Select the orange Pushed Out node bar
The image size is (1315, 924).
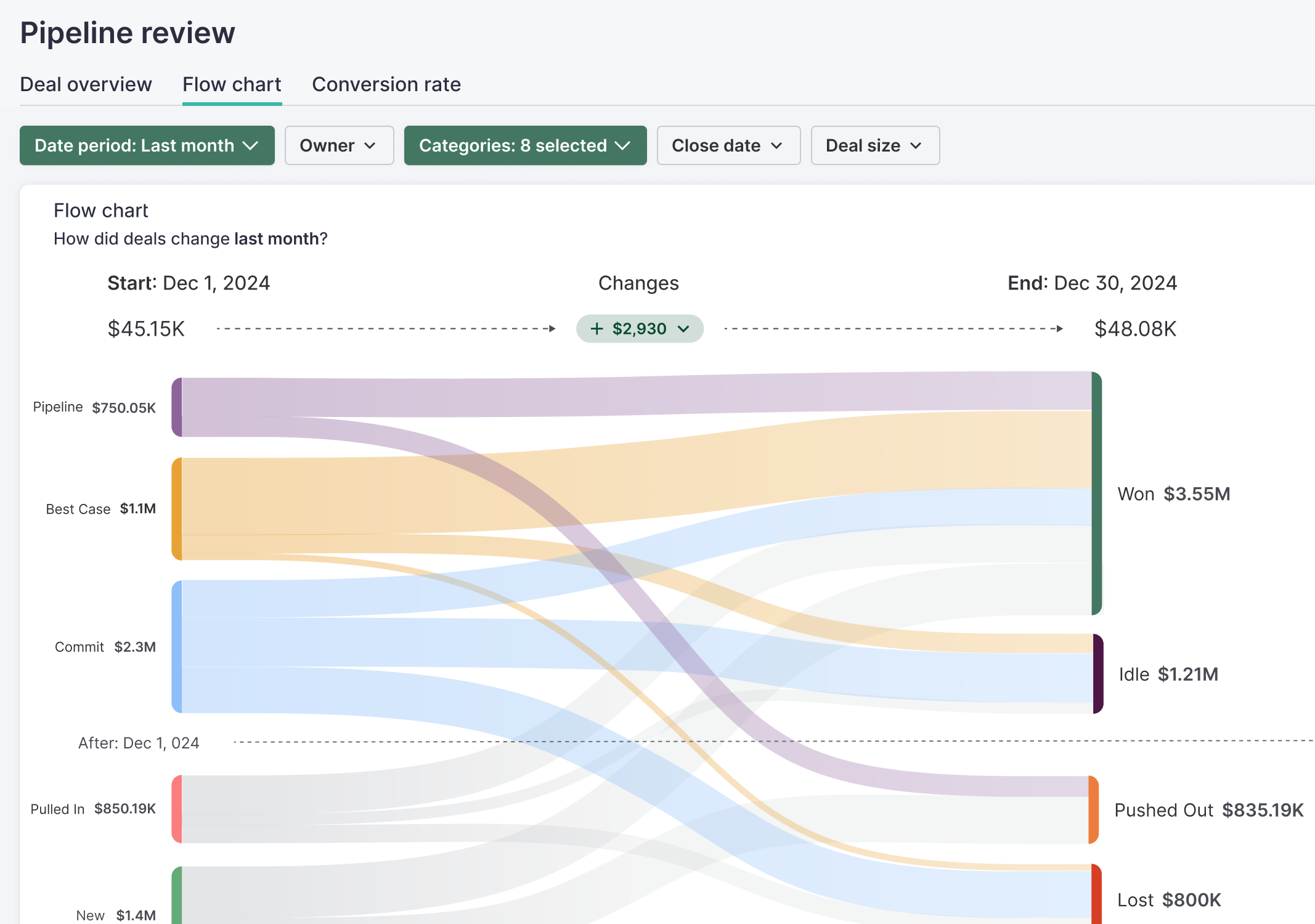tap(1093, 809)
